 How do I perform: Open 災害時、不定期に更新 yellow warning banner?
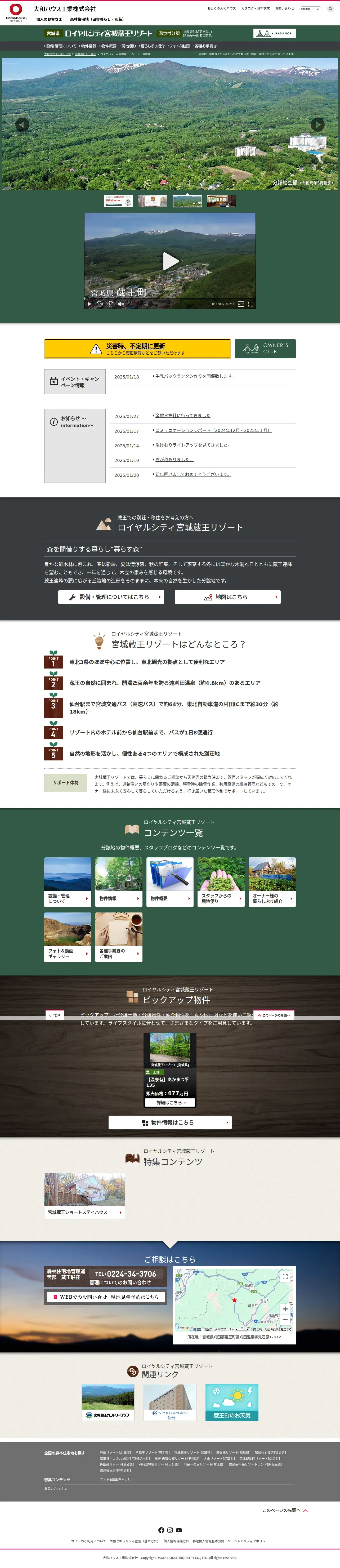[137, 349]
